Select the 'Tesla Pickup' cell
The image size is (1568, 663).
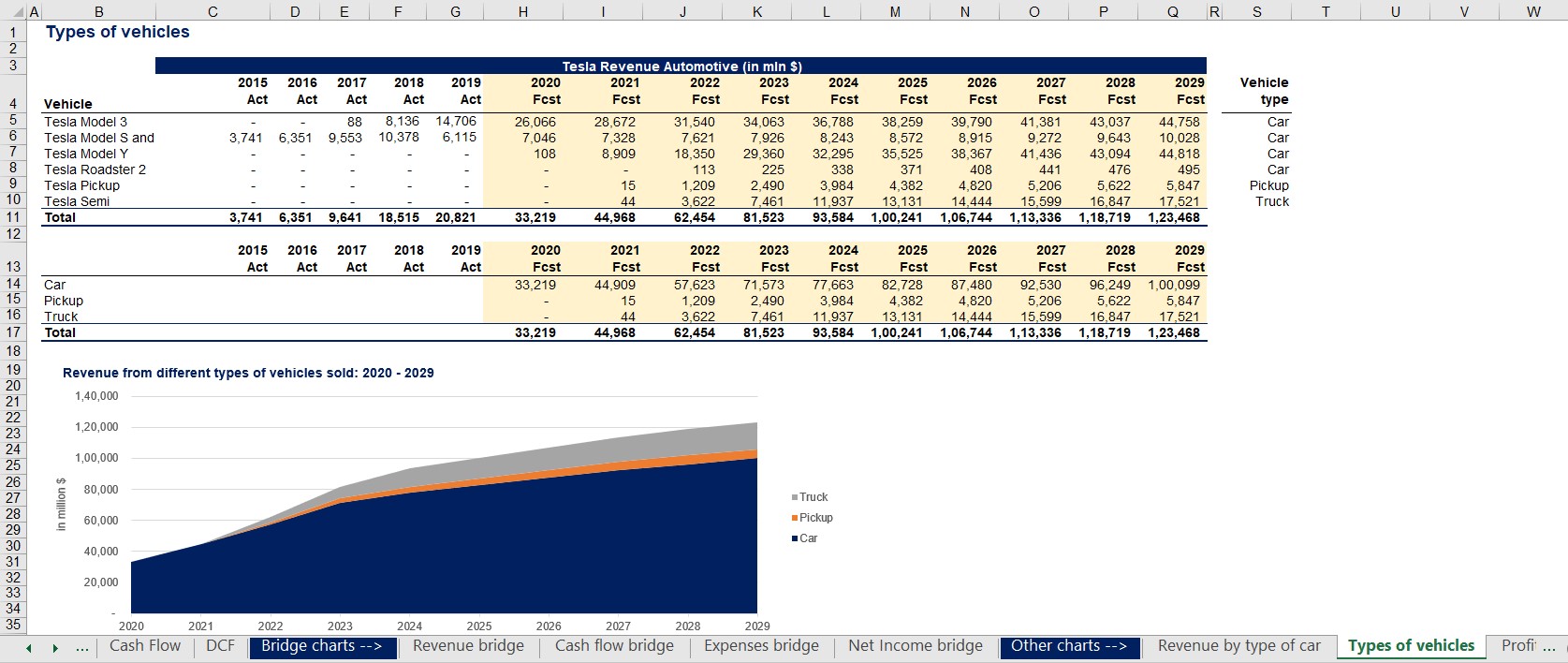click(x=81, y=185)
